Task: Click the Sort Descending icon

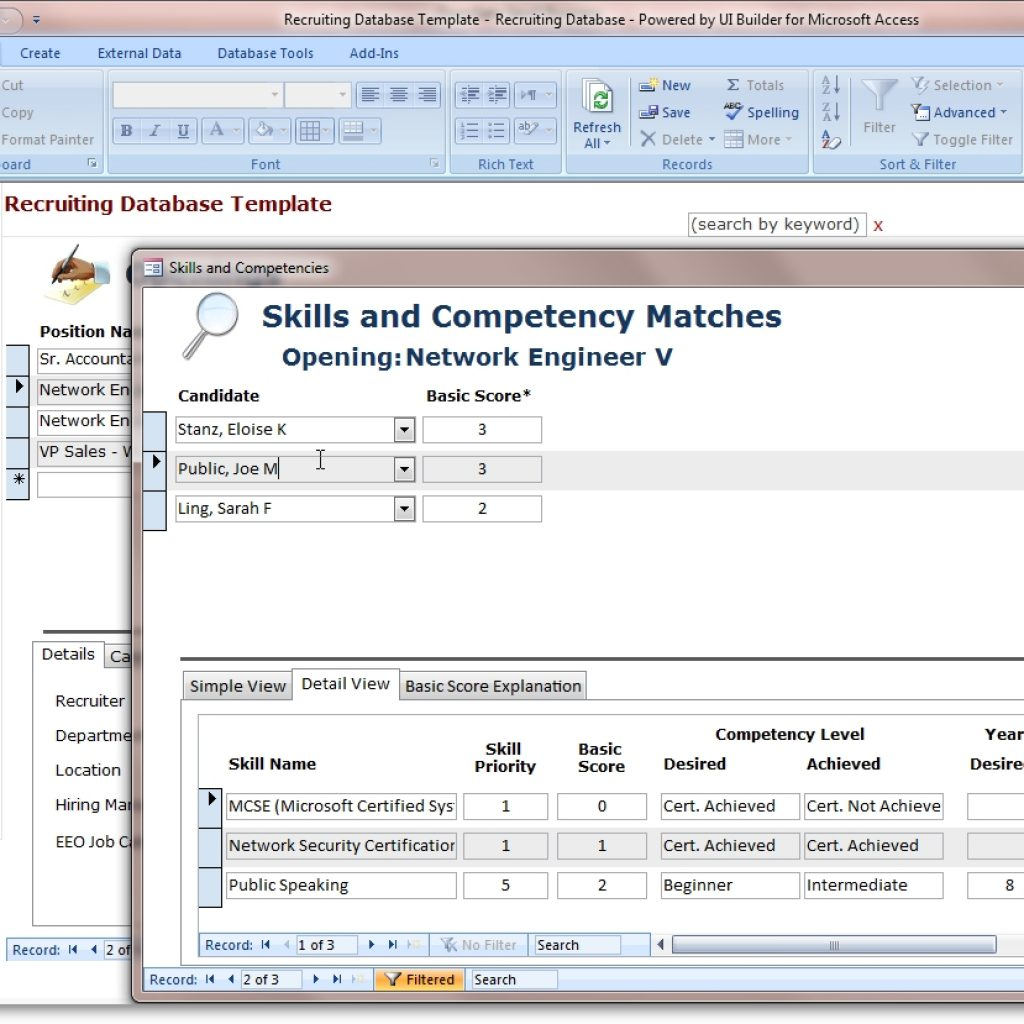Action: pyautogui.click(x=830, y=113)
